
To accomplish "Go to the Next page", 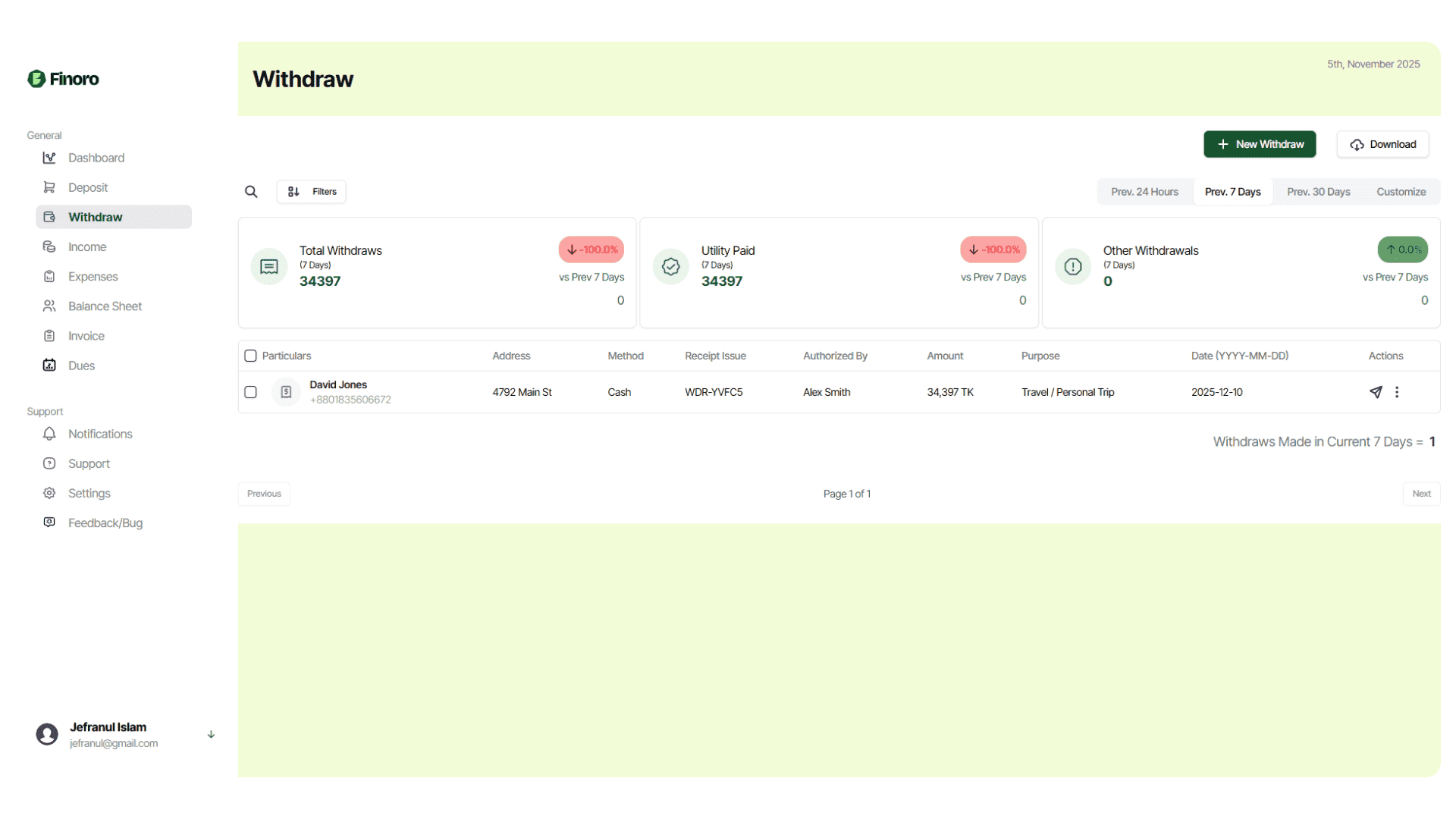I will coord(1421,494).
